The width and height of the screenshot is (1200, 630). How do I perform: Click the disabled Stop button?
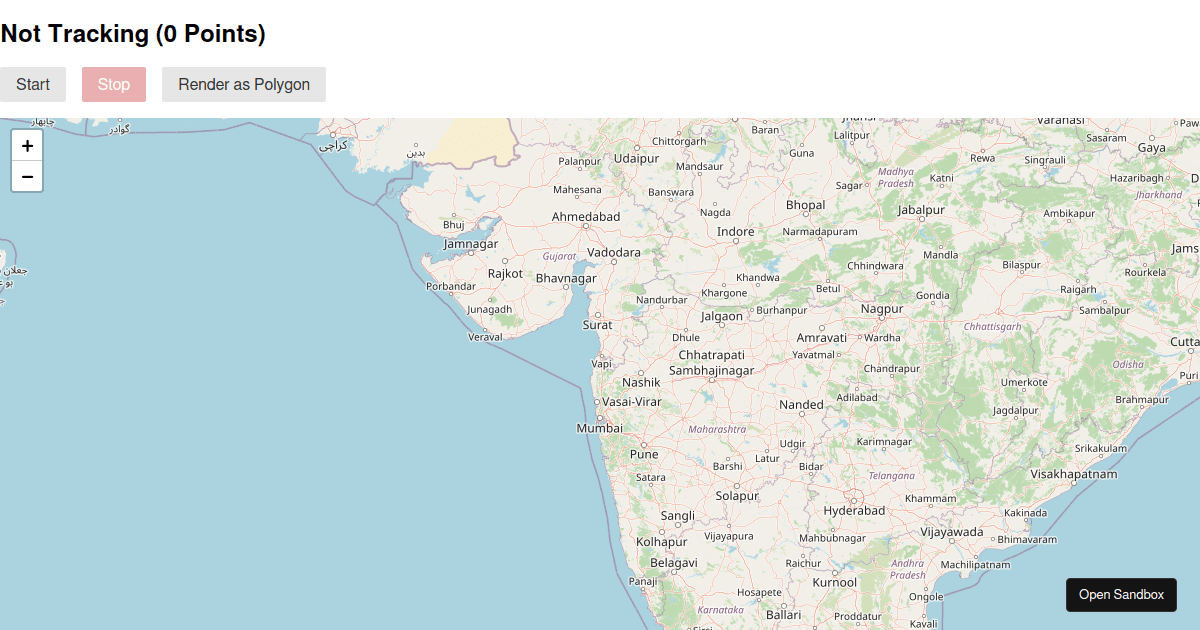[x=114, y=85]
